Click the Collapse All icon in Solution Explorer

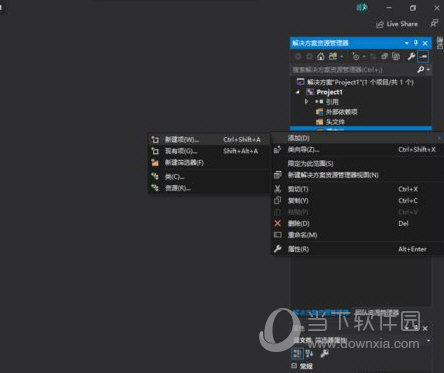(x=384, y=56)
